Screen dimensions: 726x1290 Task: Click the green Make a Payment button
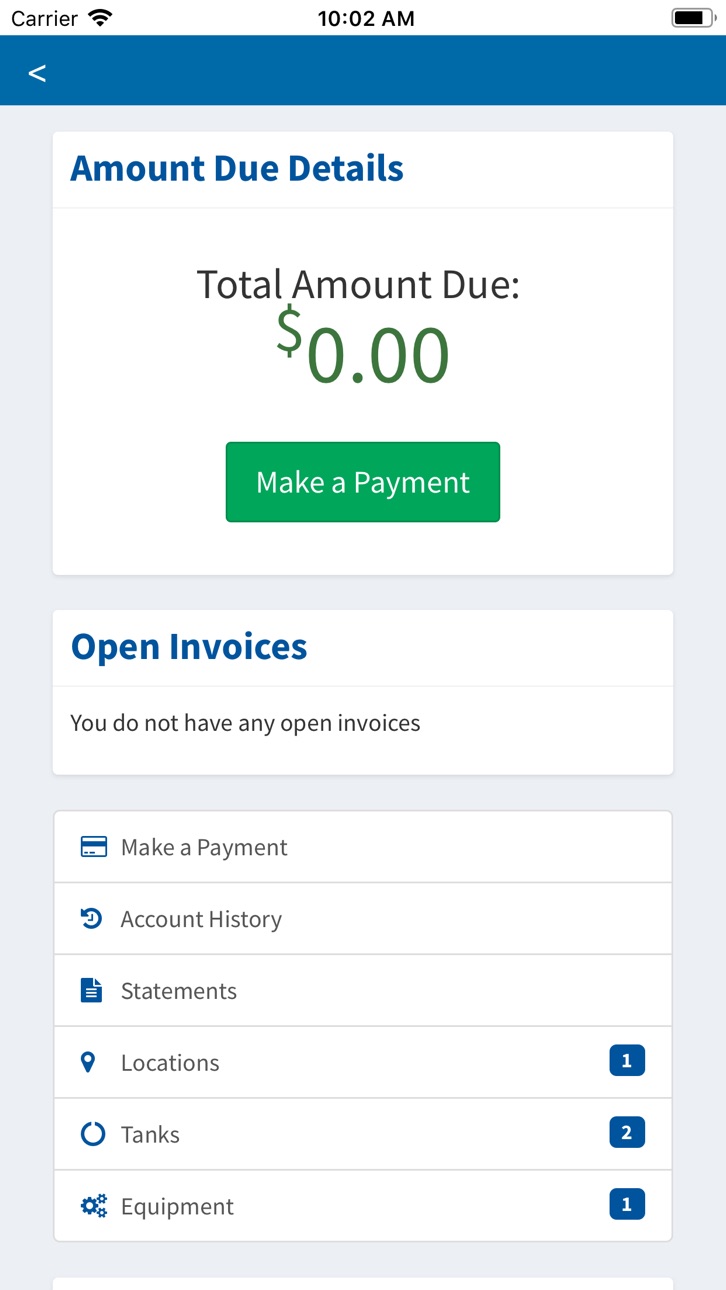(x=363, y=482)
